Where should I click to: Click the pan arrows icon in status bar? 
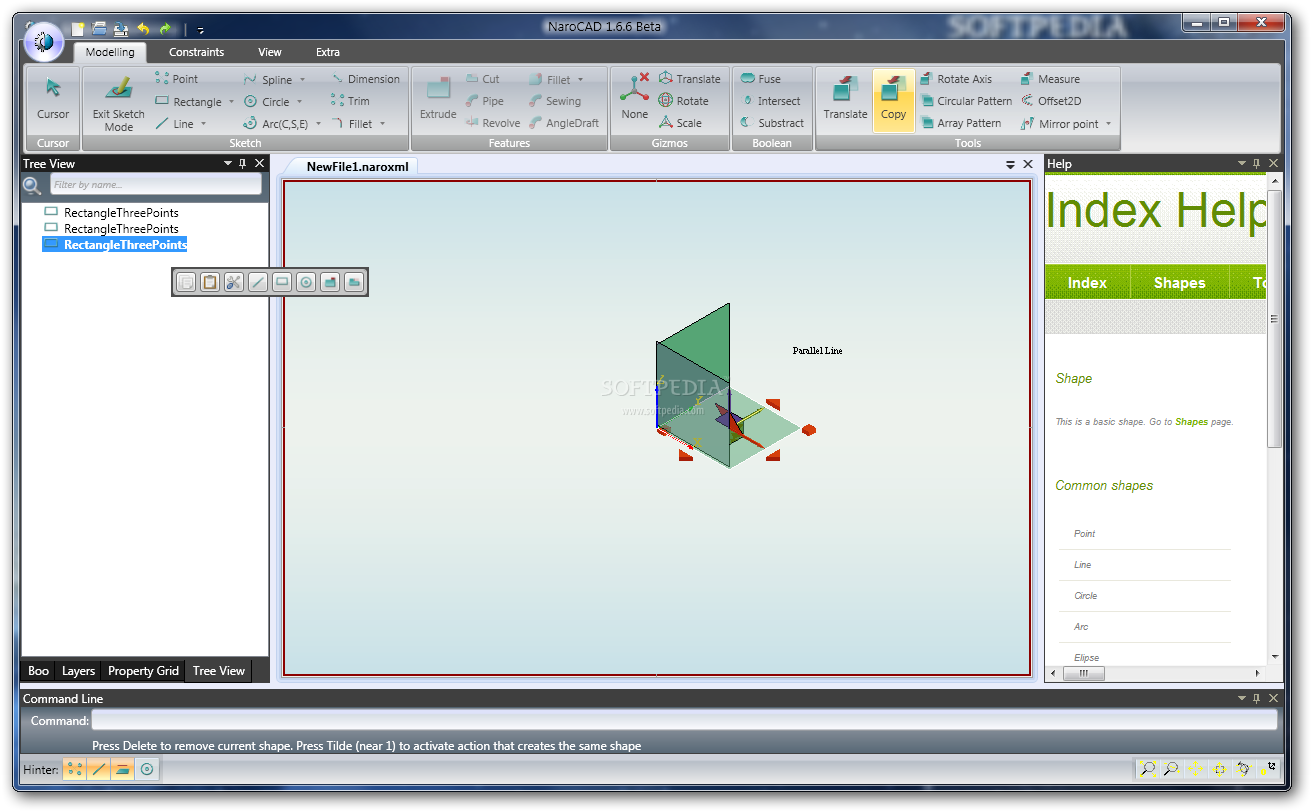[x=1195, y=769]
